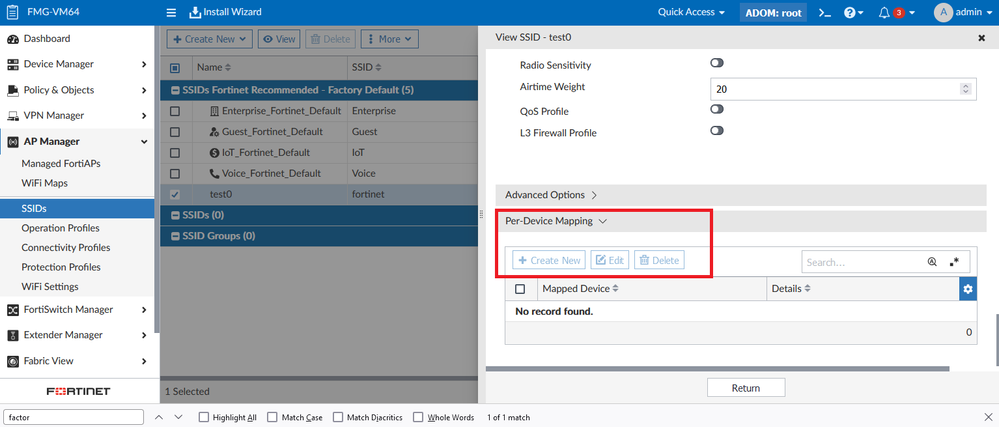
Task: Click the FMG-VM64 clipboard icon
Action: pos(12,12)
